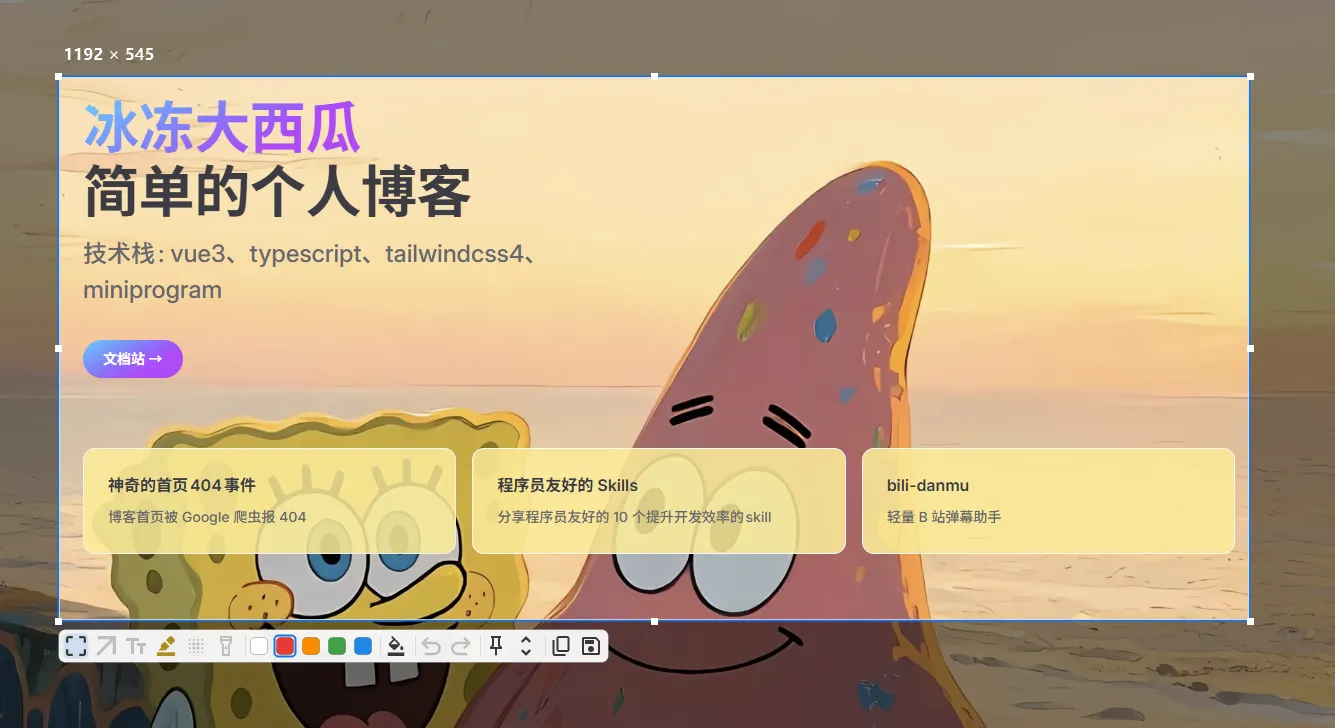Click the up-down chevron scroll capture icon
1335x728 pixels.
[526, 646]
